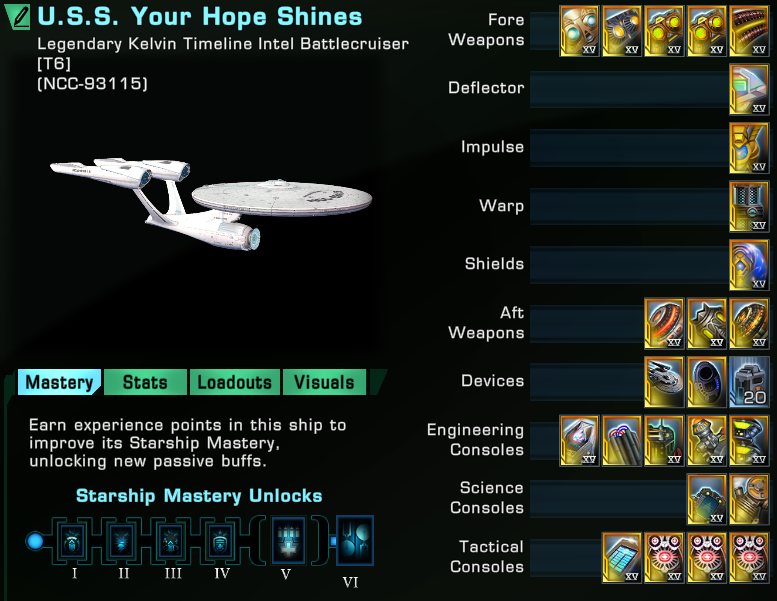Viewport: 777px width, 601px height.
Task: Open the Stats tab
Action: tap(145, 382)
